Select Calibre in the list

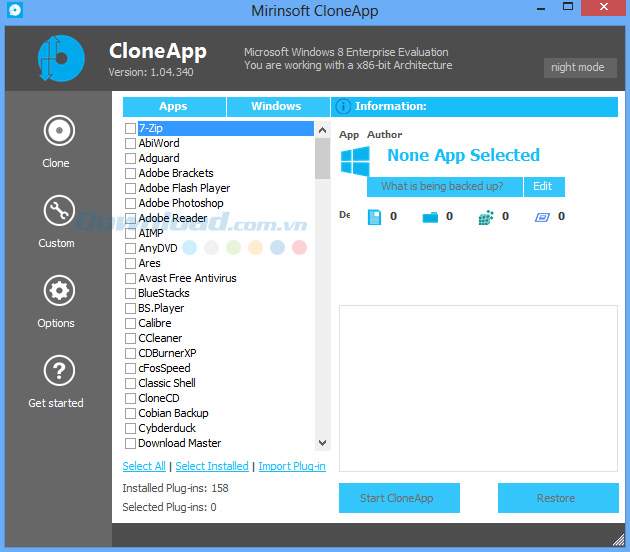[155, 323]
